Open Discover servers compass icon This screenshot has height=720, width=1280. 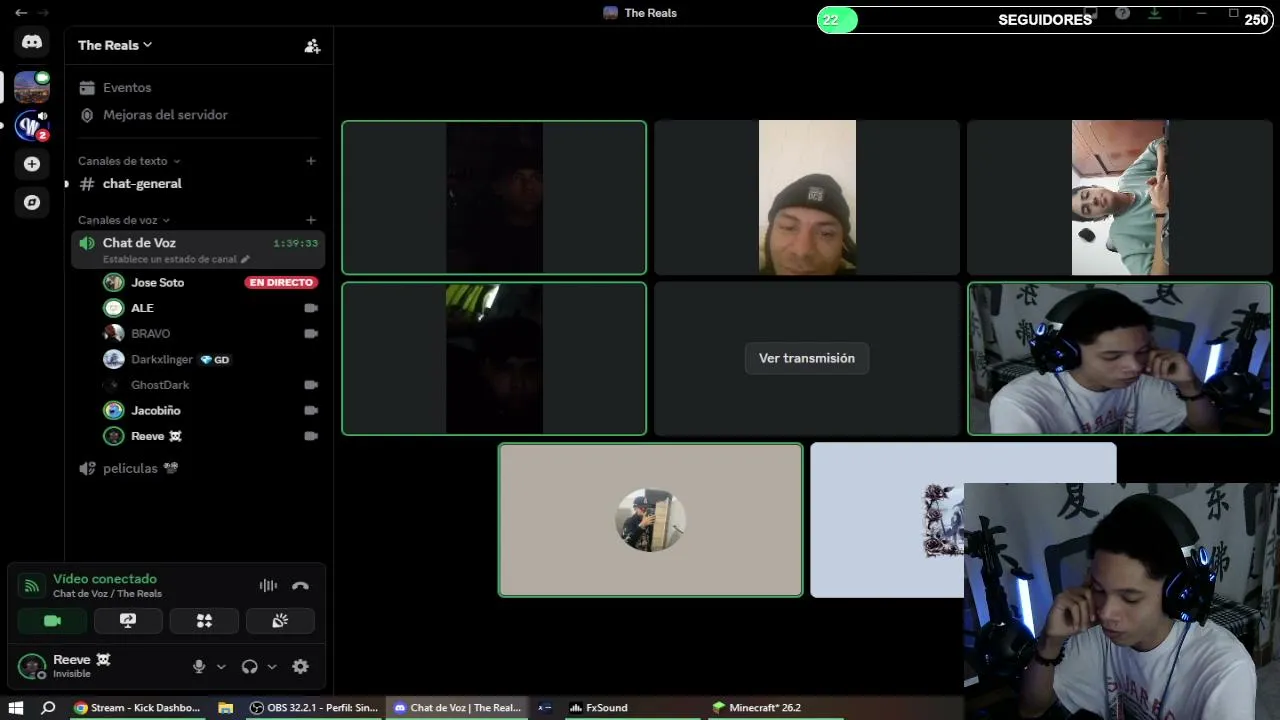[x=32, y=202]
